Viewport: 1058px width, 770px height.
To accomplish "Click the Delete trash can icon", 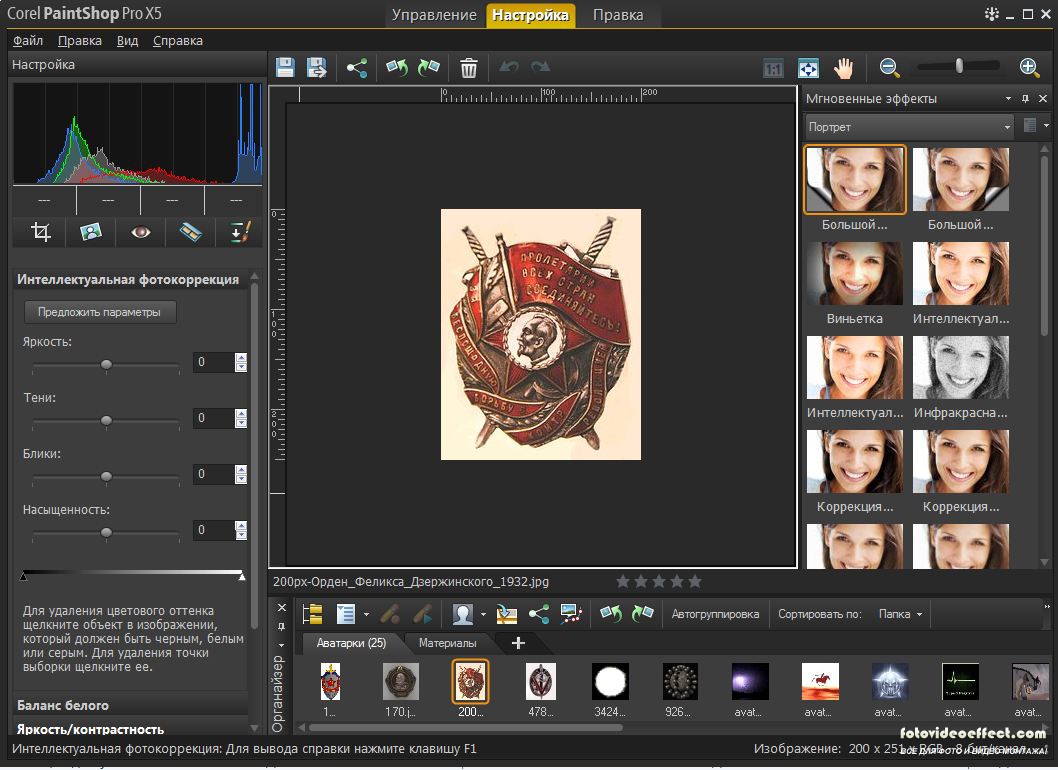I will click(468, 67).
